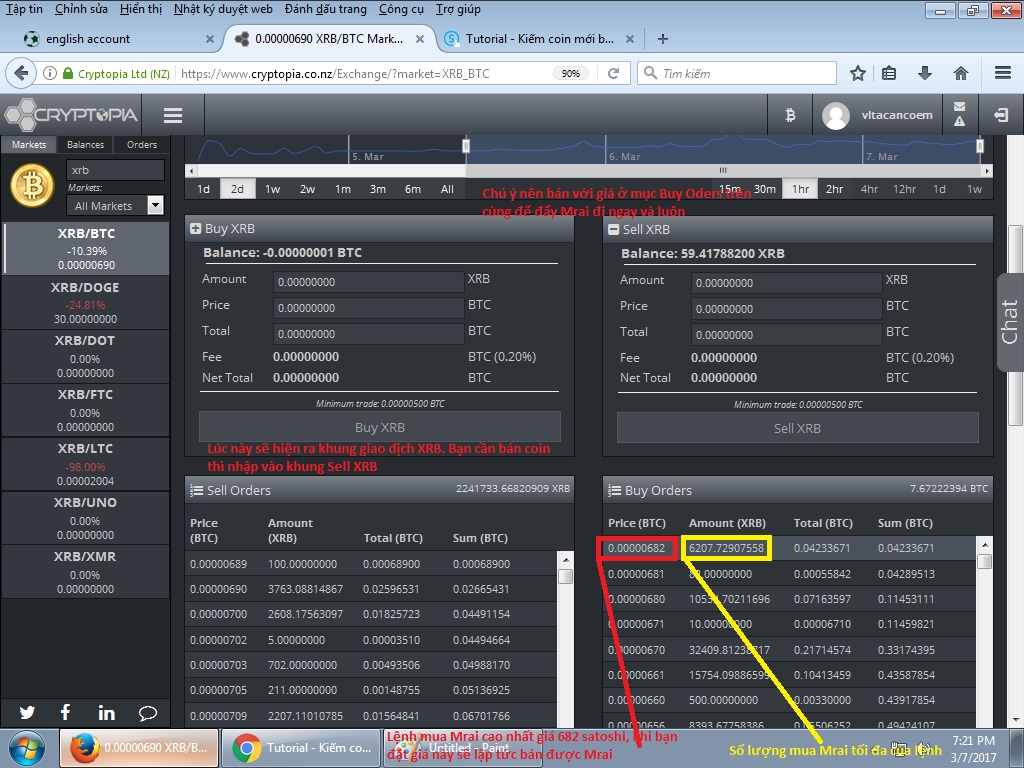Click sell order amount 3763.08814867
1024x768 pixels.
[x=305, y=589]
